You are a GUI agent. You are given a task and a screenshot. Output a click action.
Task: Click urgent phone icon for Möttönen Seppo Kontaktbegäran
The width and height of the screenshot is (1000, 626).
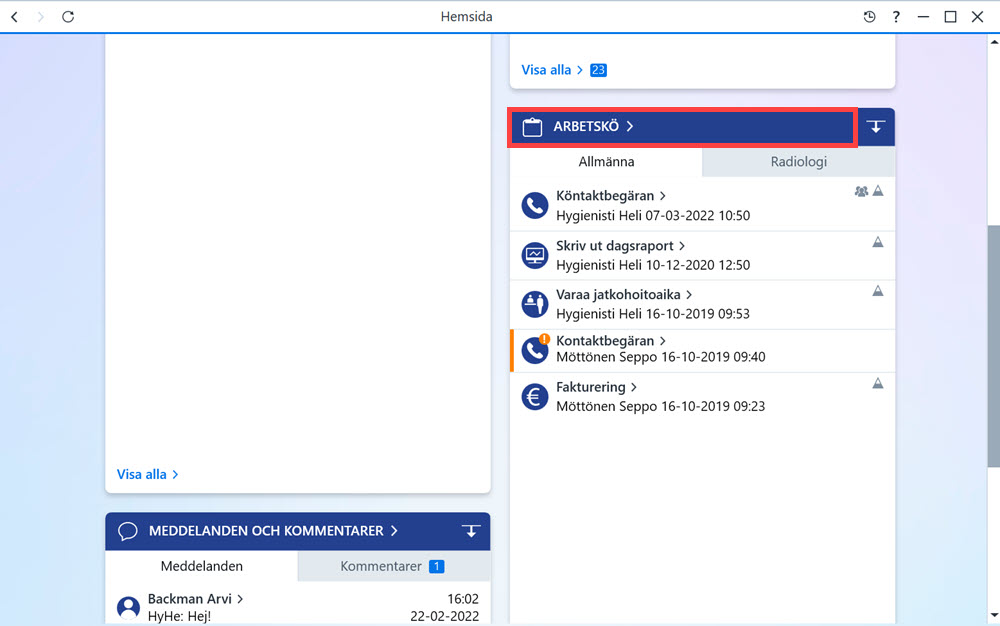pos(534,349)
